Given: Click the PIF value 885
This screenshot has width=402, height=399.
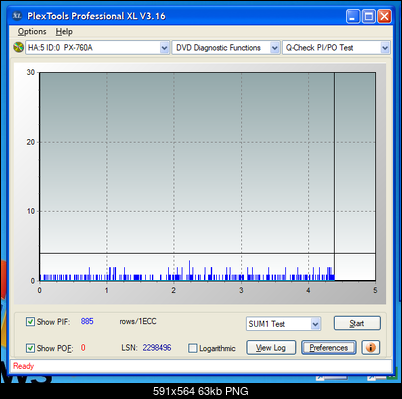Looking at the screenshot, I should click(87, 321).
